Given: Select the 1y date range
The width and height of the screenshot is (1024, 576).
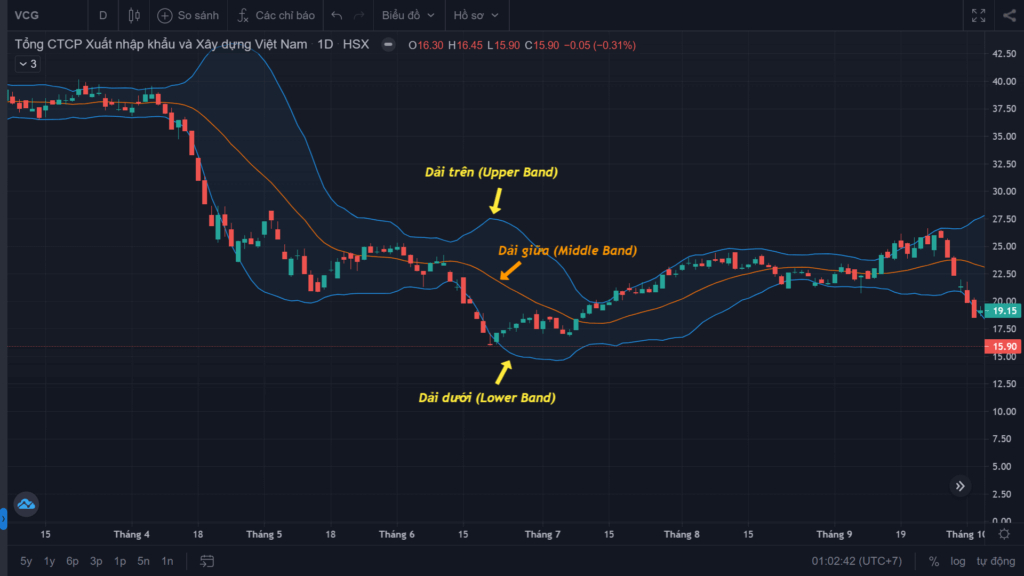Looking at the screenshot, I should (50, 561).
